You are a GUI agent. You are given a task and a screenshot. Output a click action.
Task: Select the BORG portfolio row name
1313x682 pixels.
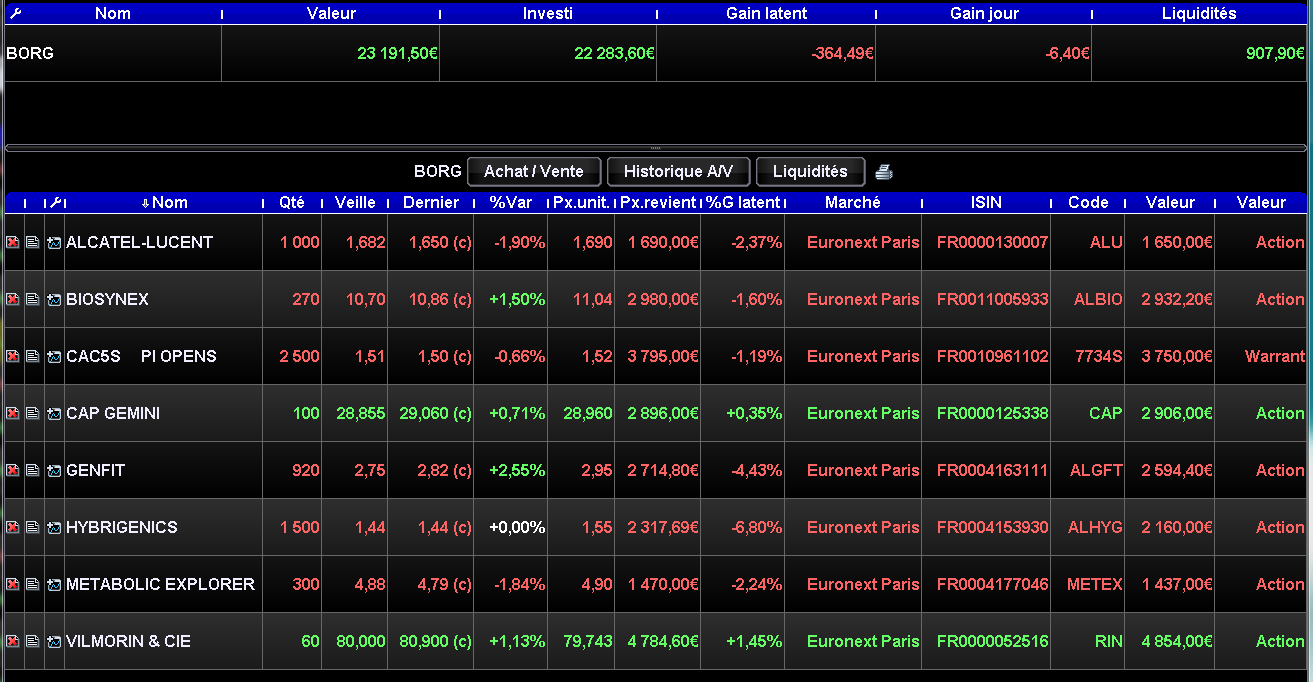30,53
